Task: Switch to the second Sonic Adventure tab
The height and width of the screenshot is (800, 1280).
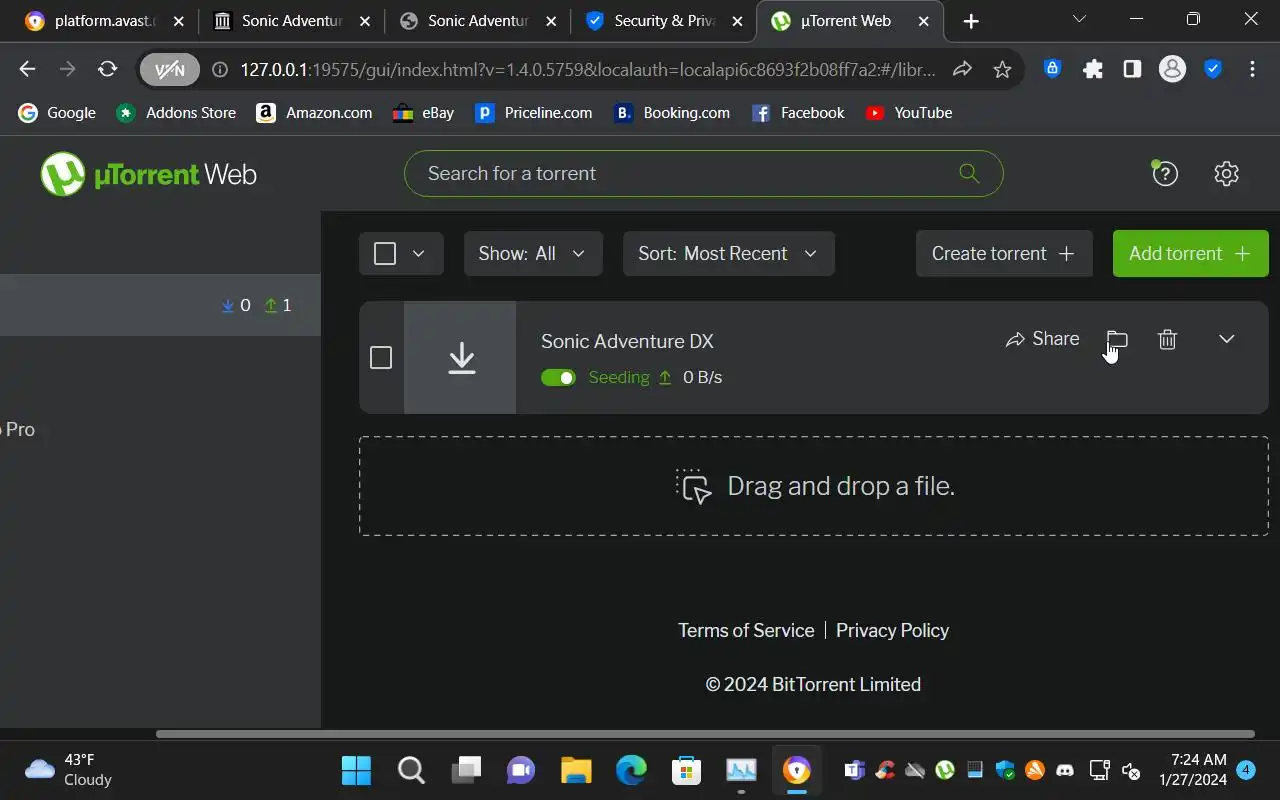Action: click(x=478, y=20)
